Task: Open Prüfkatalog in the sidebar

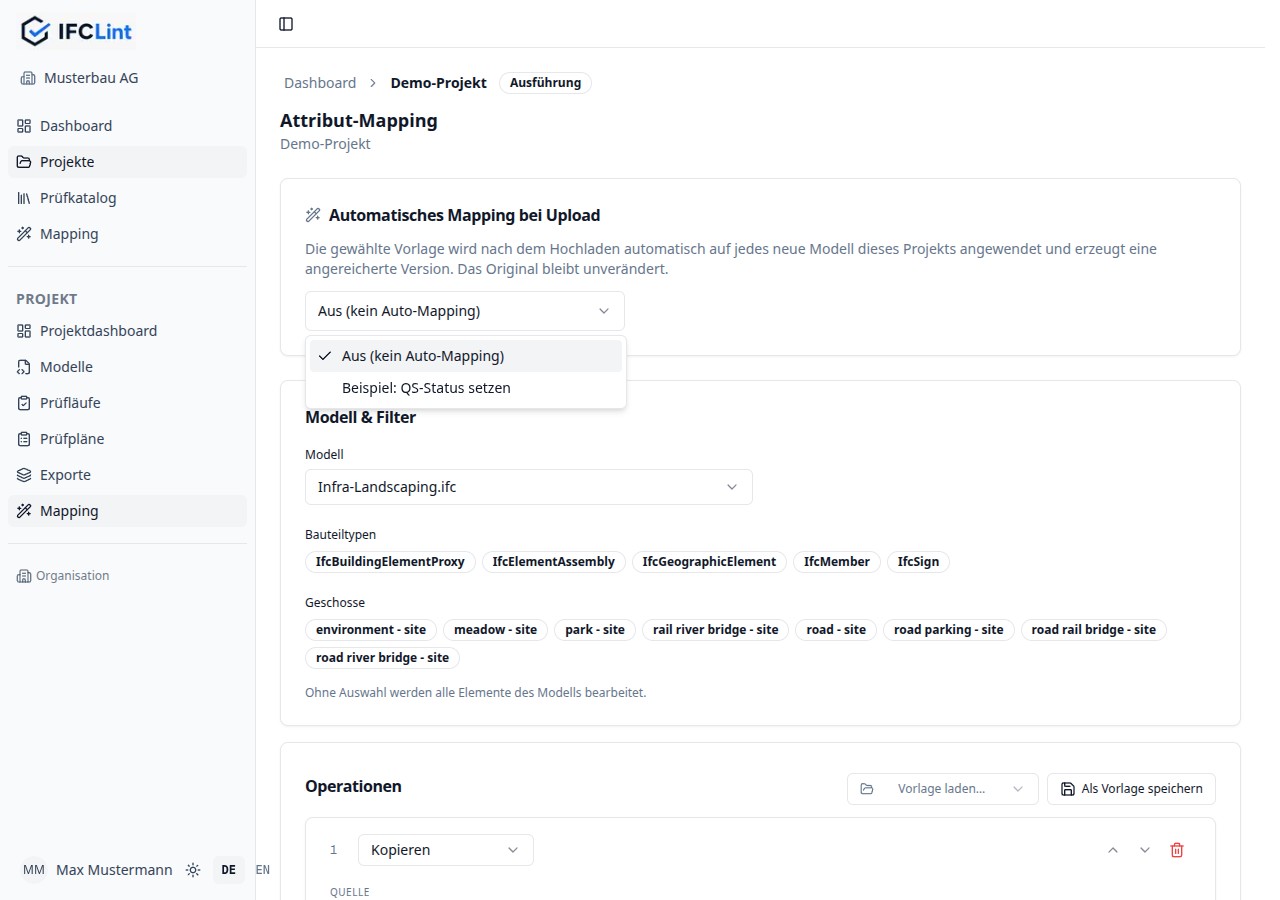Action: (x=127, y=198)
